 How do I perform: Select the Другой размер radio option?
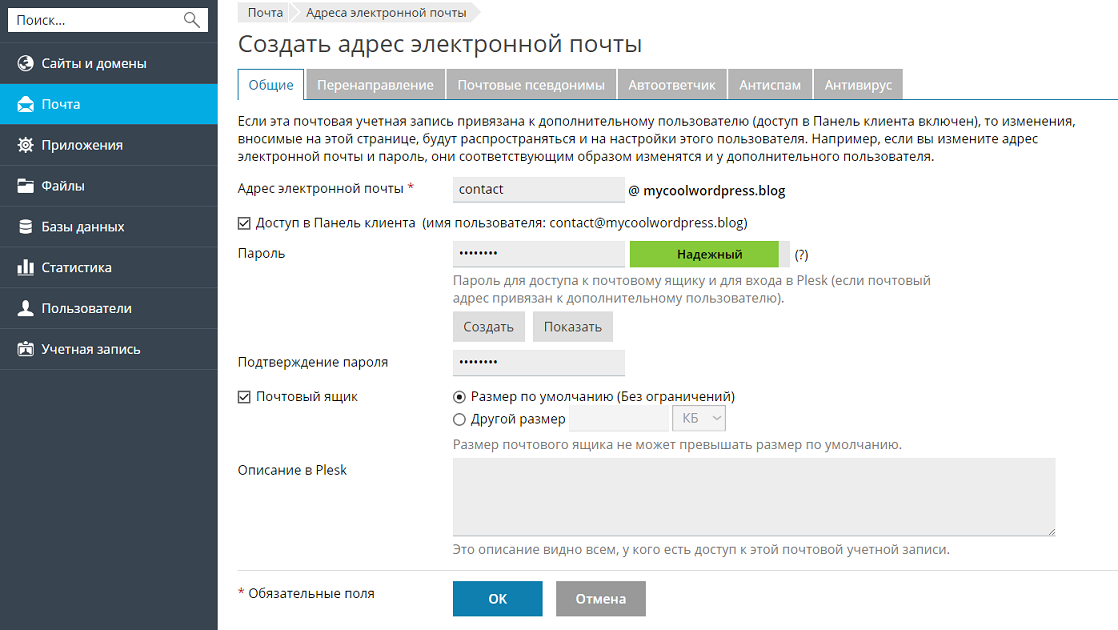[x=460, y=420]
